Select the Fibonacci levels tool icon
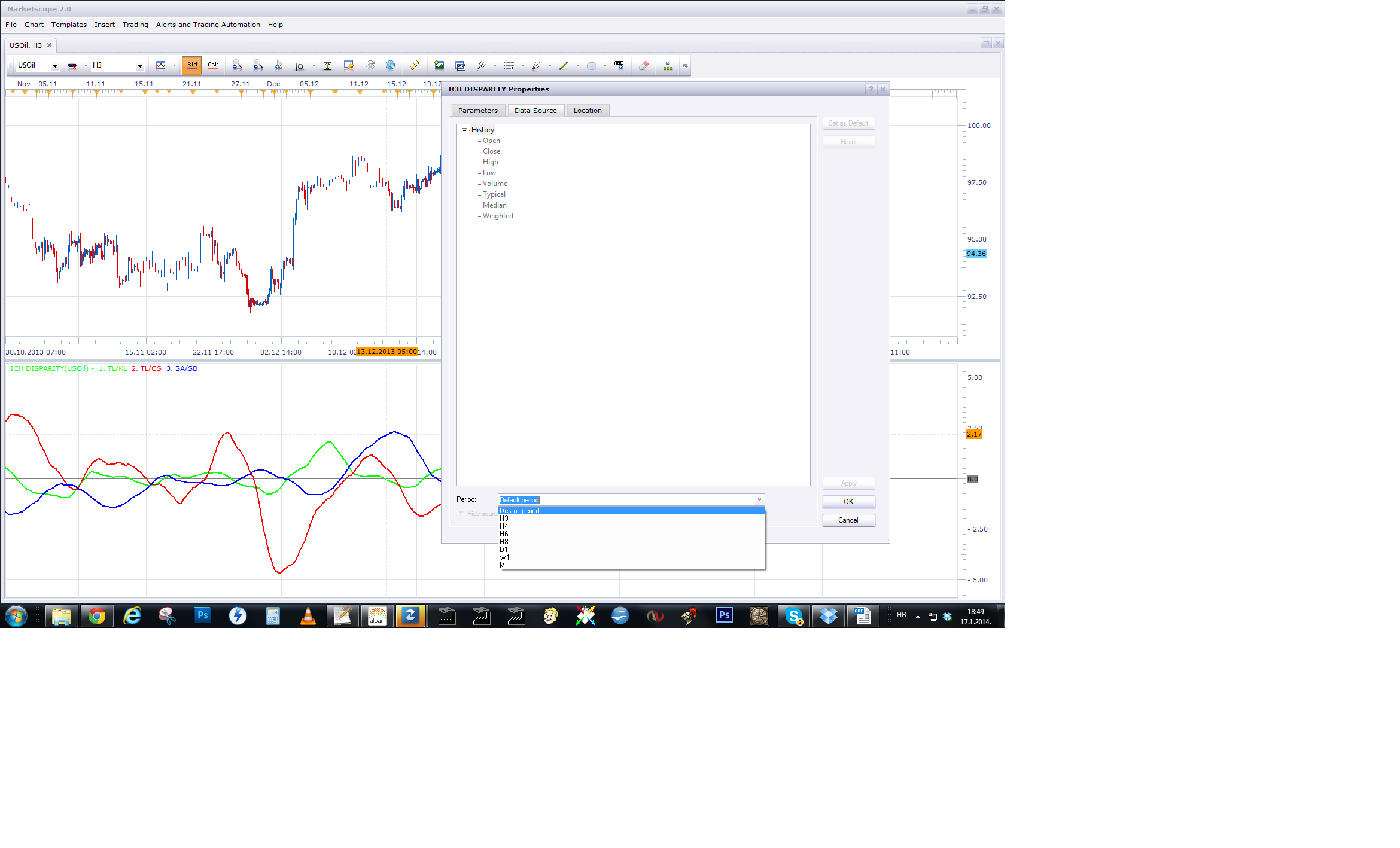 point(509,65)
